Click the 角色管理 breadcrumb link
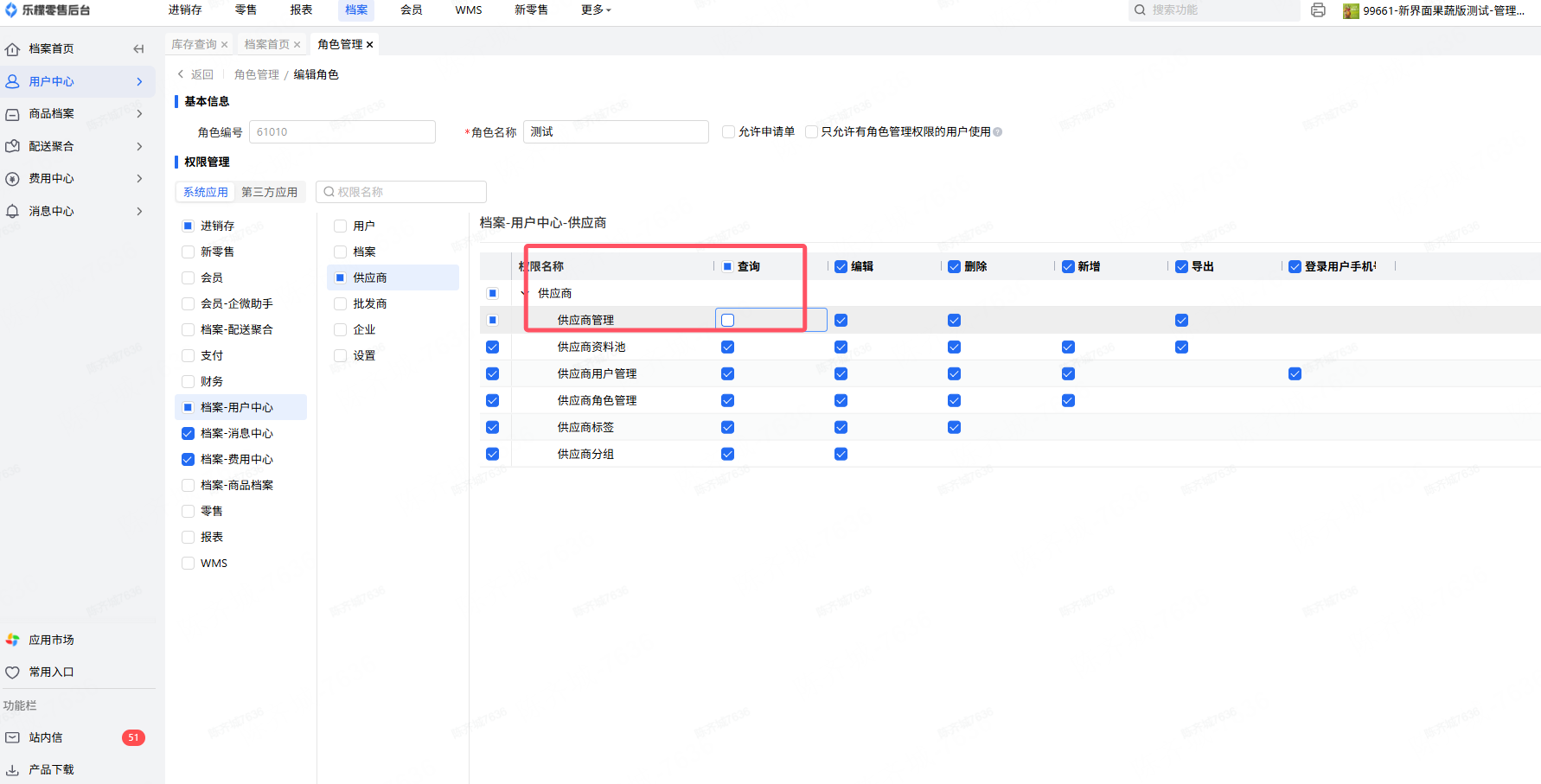 [x=257, y=75]
